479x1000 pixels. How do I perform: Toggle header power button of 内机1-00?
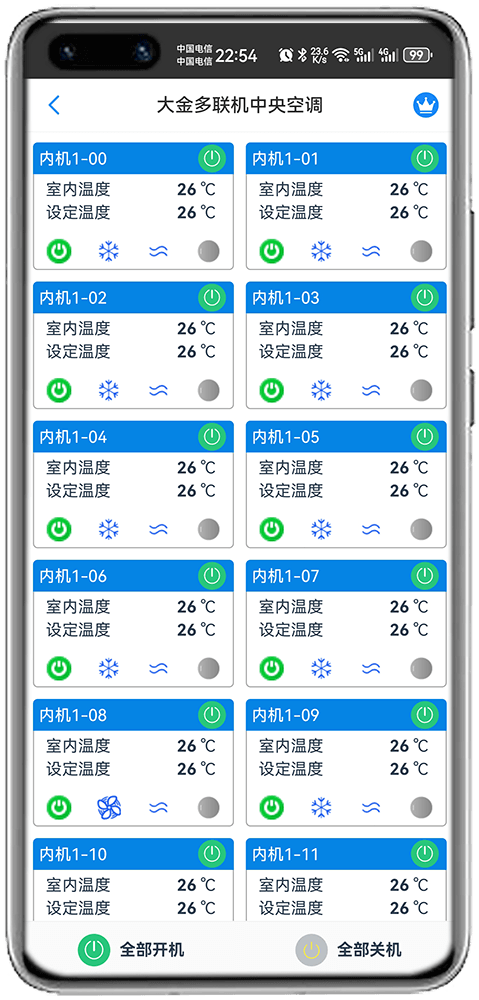click(212, 158)
